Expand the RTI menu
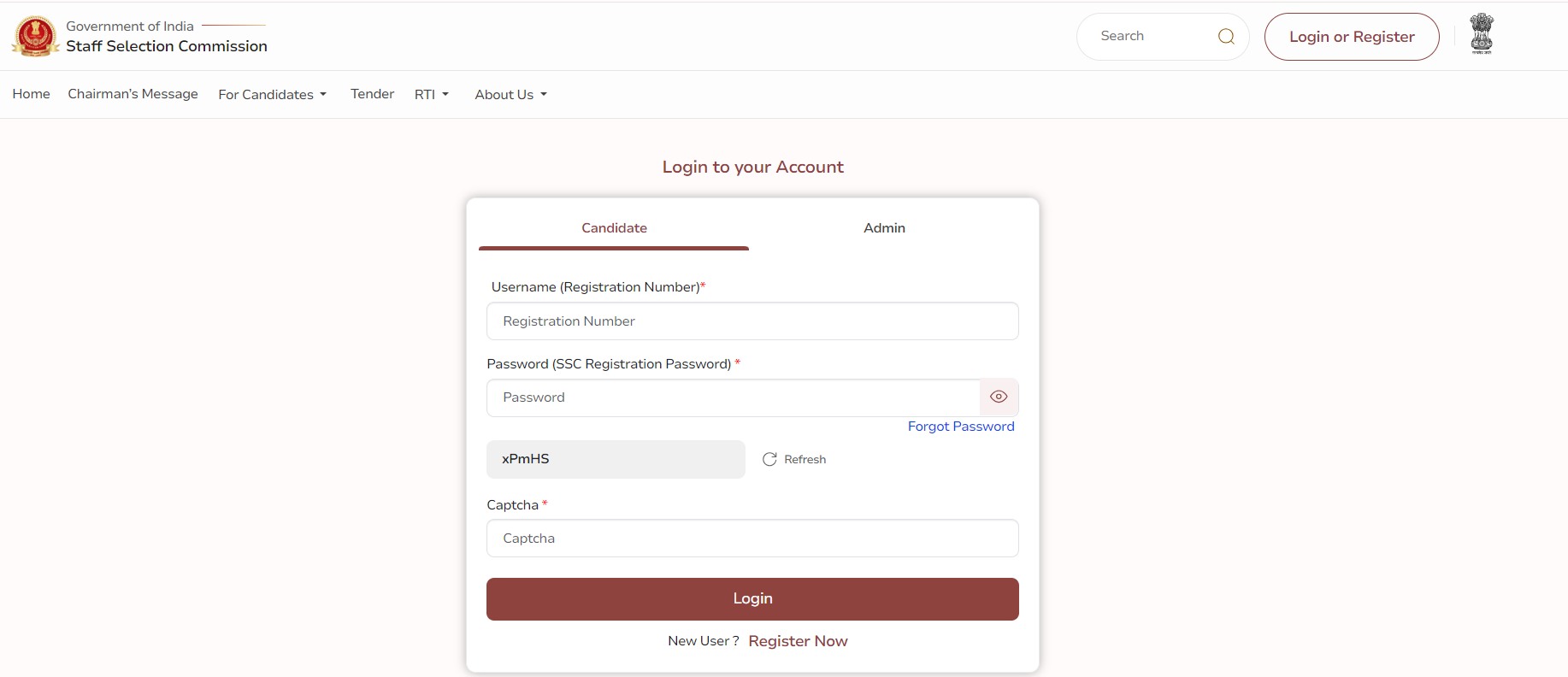Image resolution: width=1568 pixels, height=677 pixels. 431,94
